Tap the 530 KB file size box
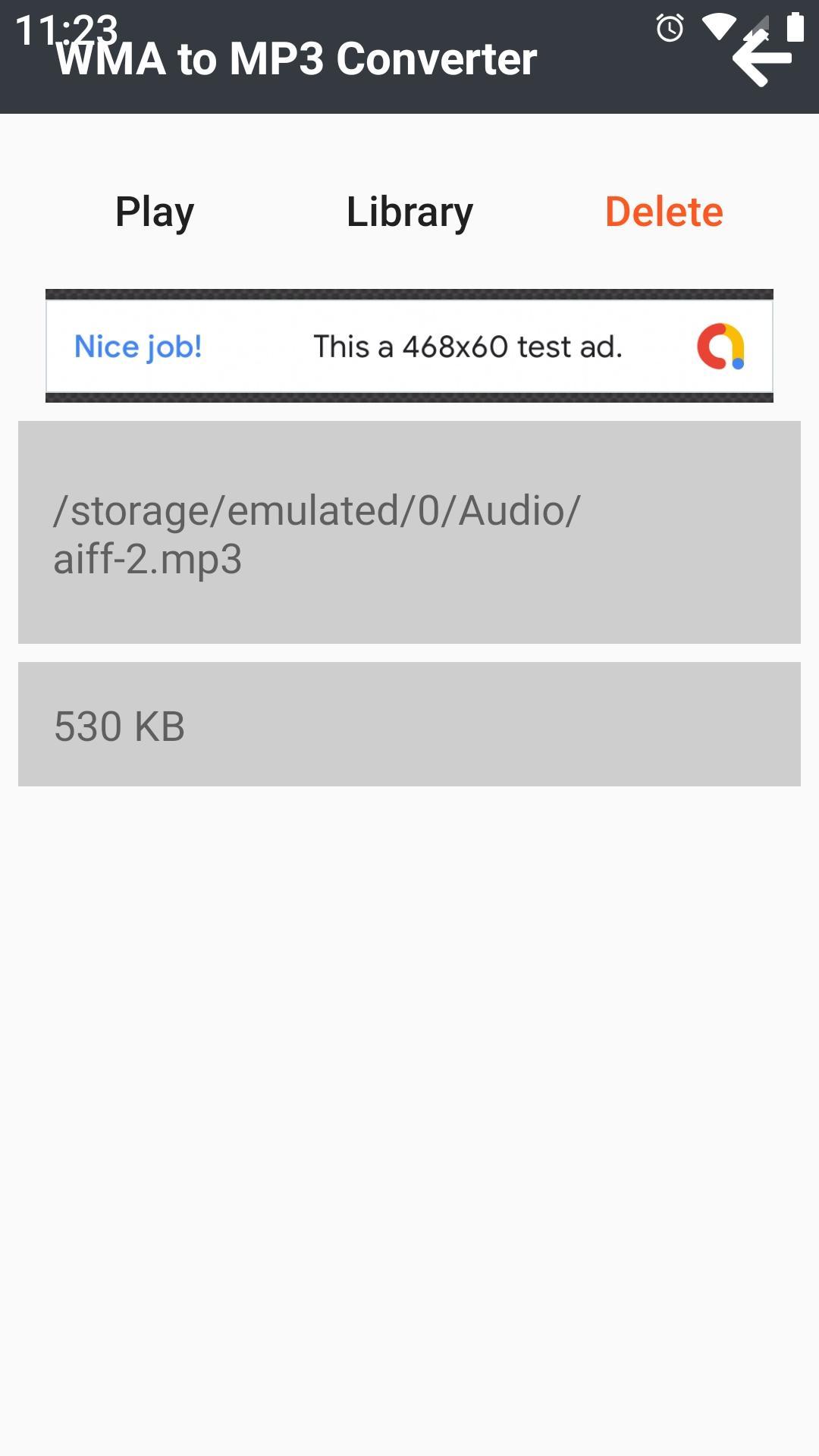Screen dimensions: 819x1456 (409, 724)
